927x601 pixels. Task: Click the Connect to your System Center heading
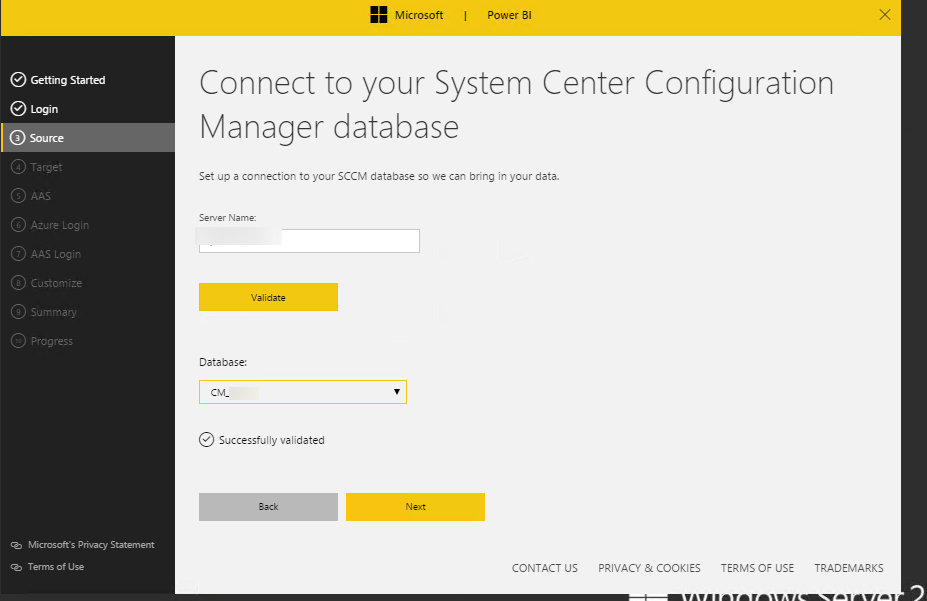coord(516,105)
